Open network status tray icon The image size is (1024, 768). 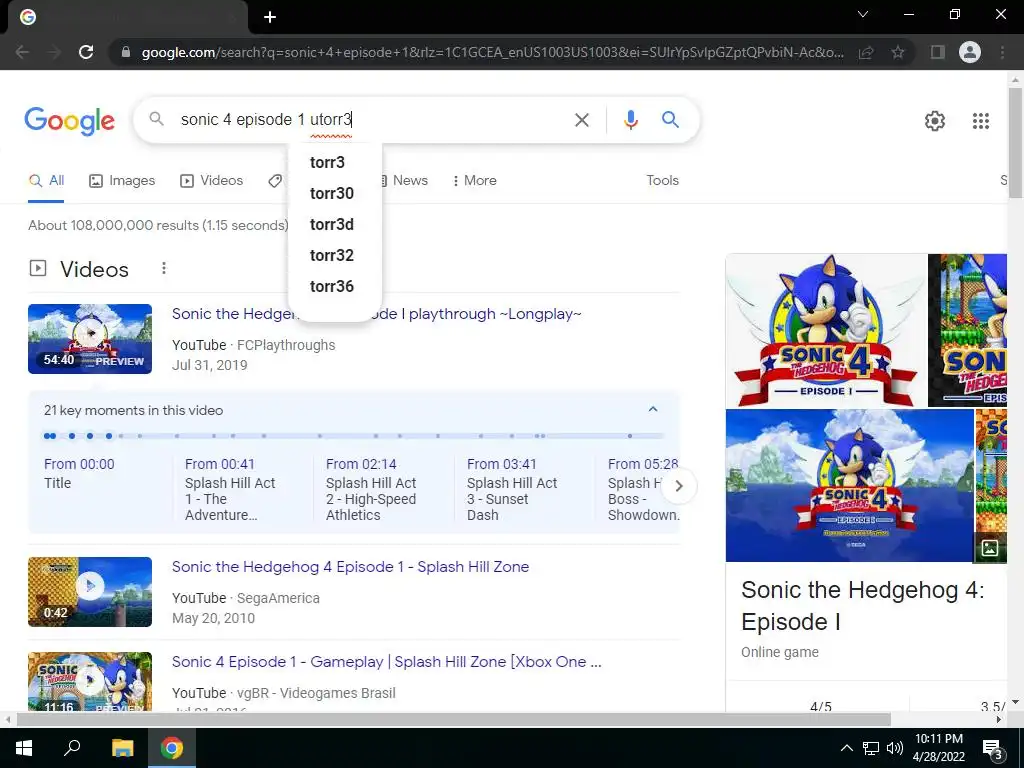pyautogui.click(x=871, y=748)
